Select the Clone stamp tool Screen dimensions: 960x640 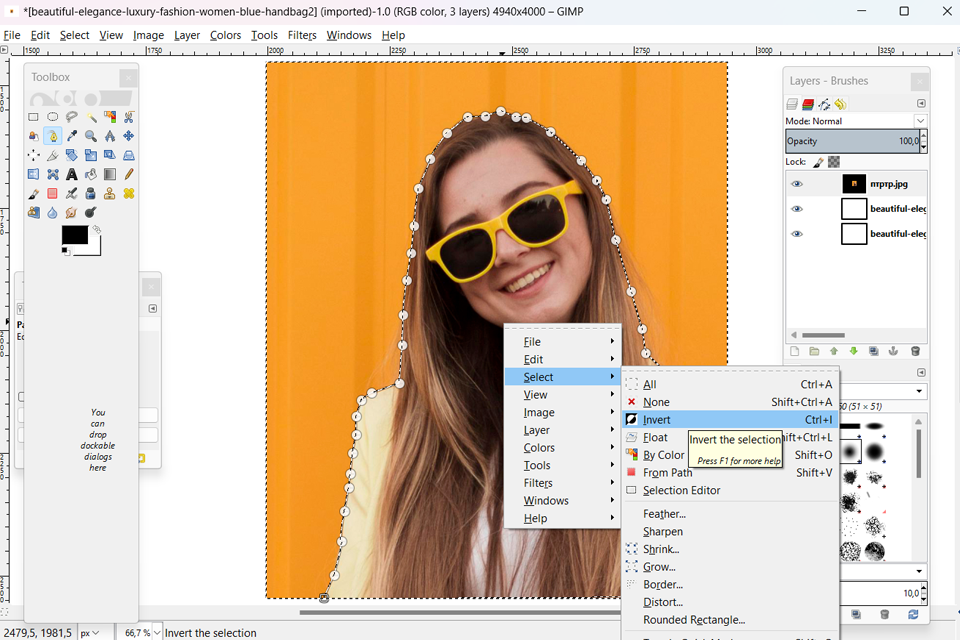[x=110, y=194]
